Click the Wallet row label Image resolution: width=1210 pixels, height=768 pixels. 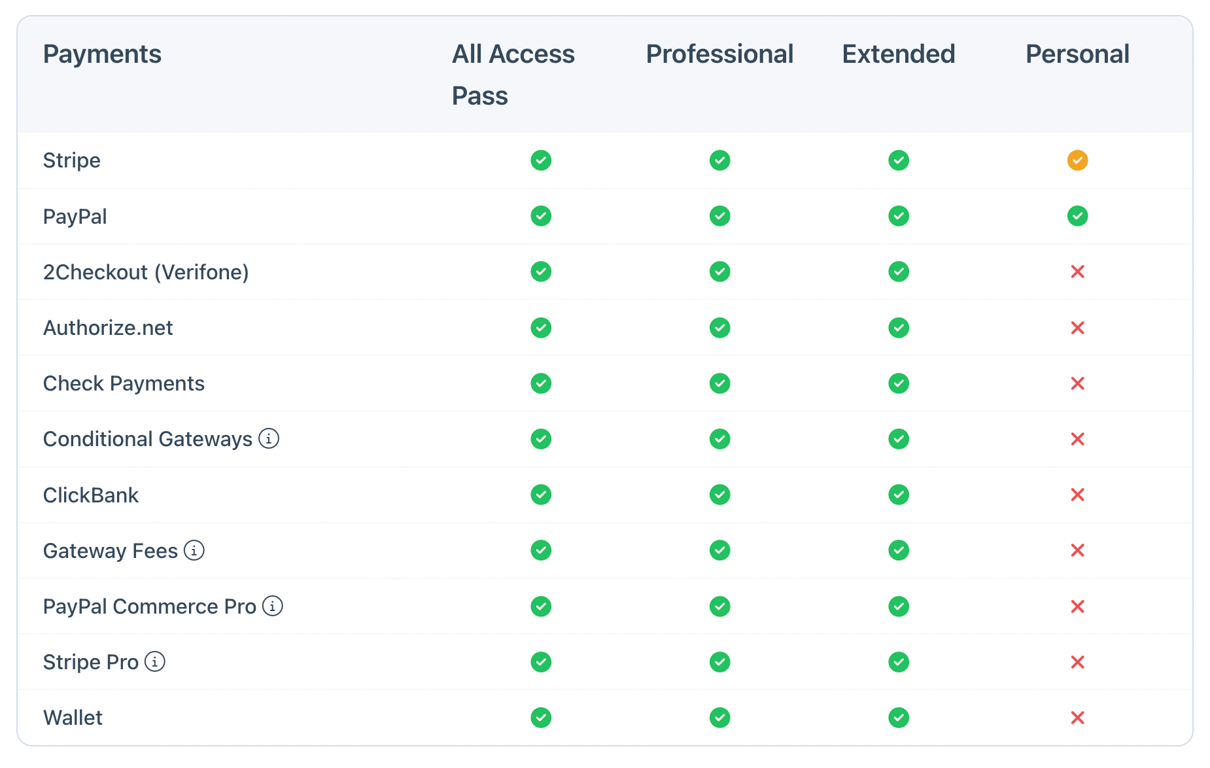coord(72,717)
